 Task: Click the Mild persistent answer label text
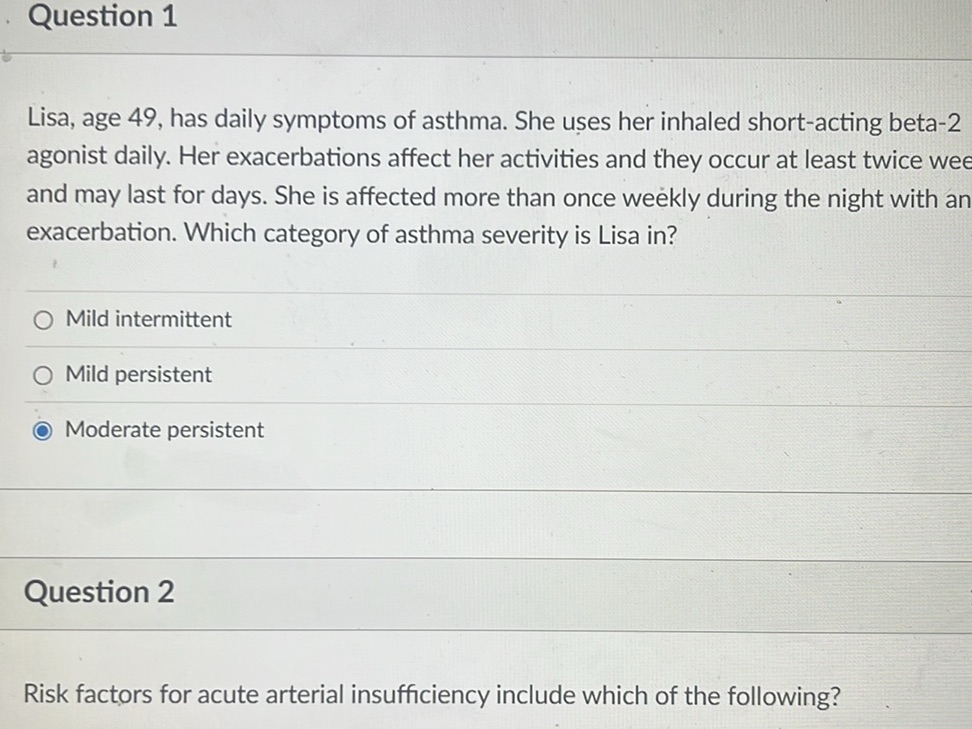tap(138, 374)
